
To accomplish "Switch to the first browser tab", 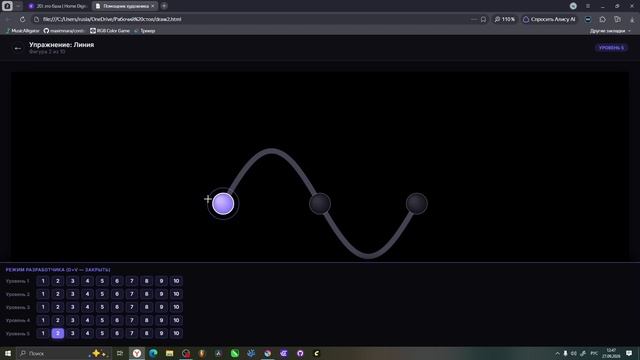I will [58, 6].
